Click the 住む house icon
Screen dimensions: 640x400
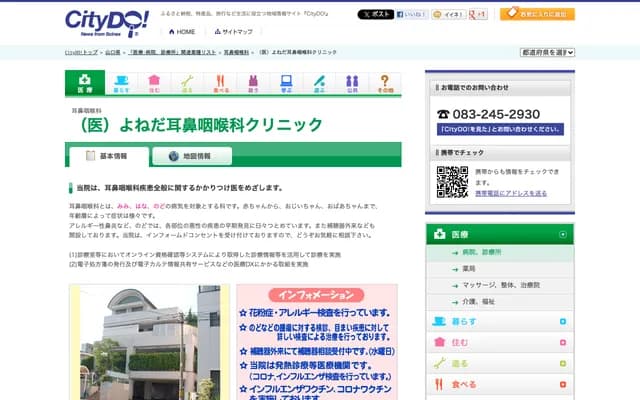pos(154,83)
